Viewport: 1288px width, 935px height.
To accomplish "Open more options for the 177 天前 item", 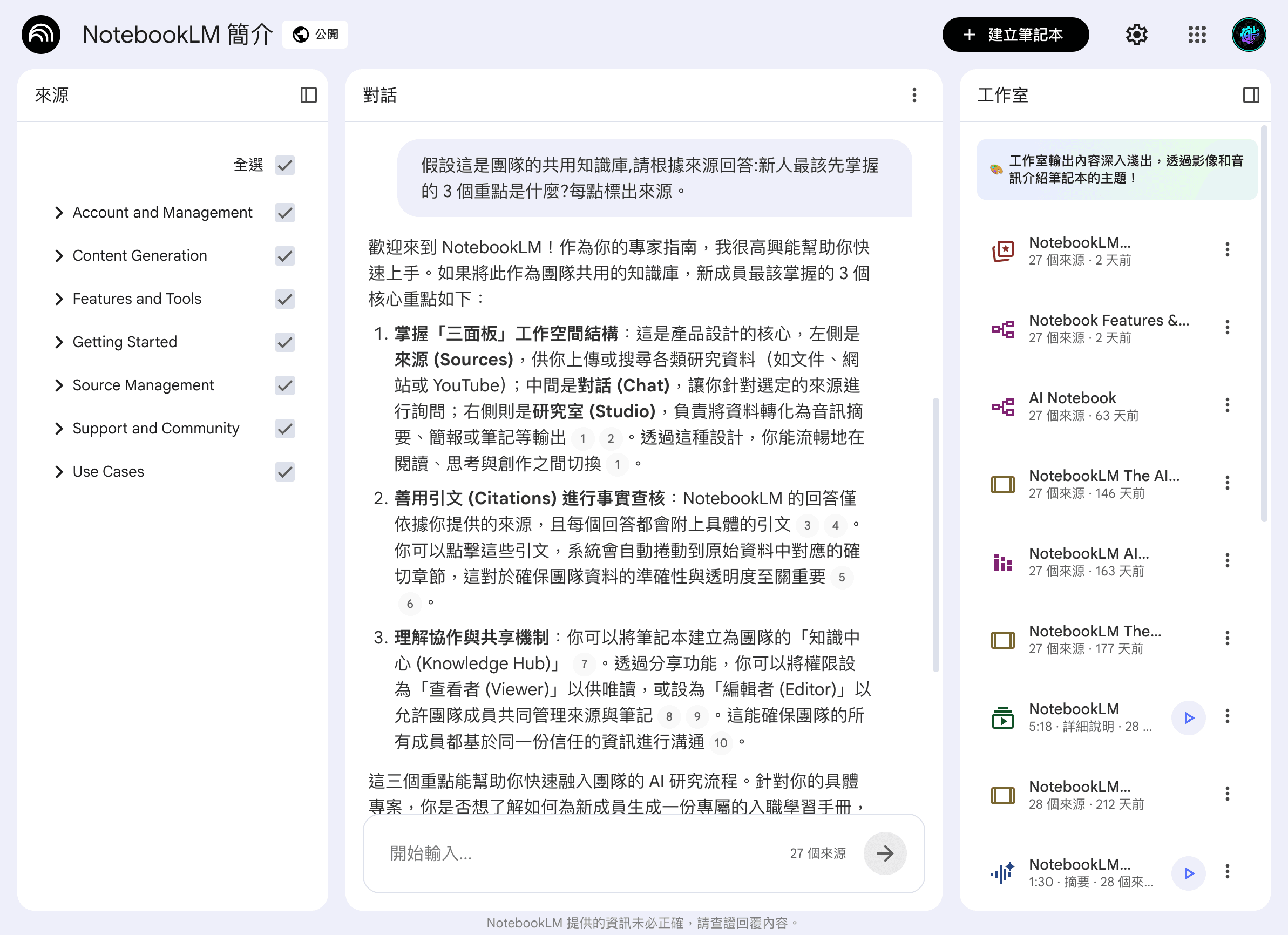I will pyautogui.click(x=1227, y=639).
